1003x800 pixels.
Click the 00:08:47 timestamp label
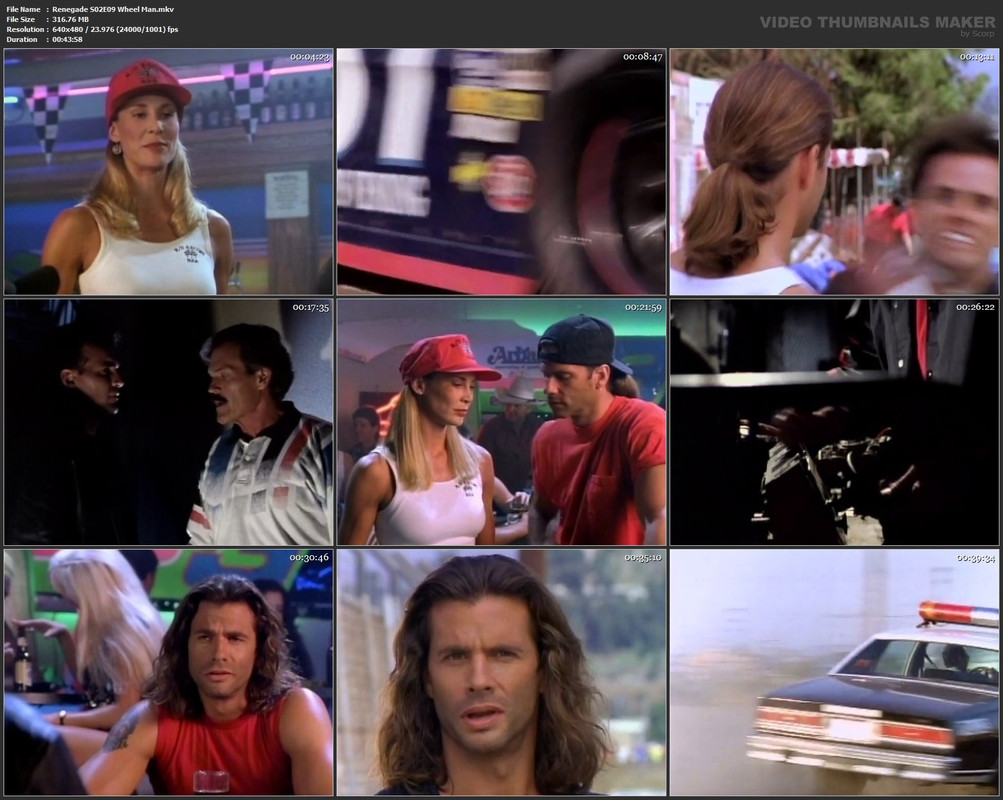click(643, 57)
